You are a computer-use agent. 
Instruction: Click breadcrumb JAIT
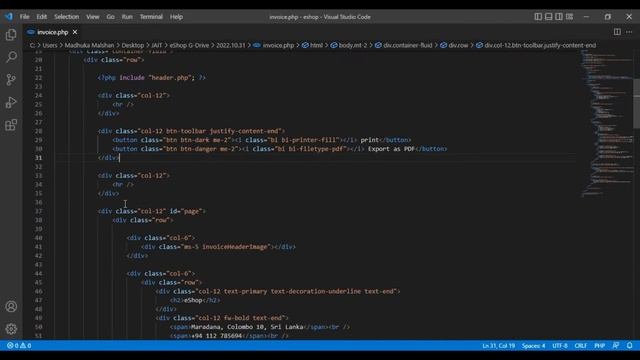[157, 45]
